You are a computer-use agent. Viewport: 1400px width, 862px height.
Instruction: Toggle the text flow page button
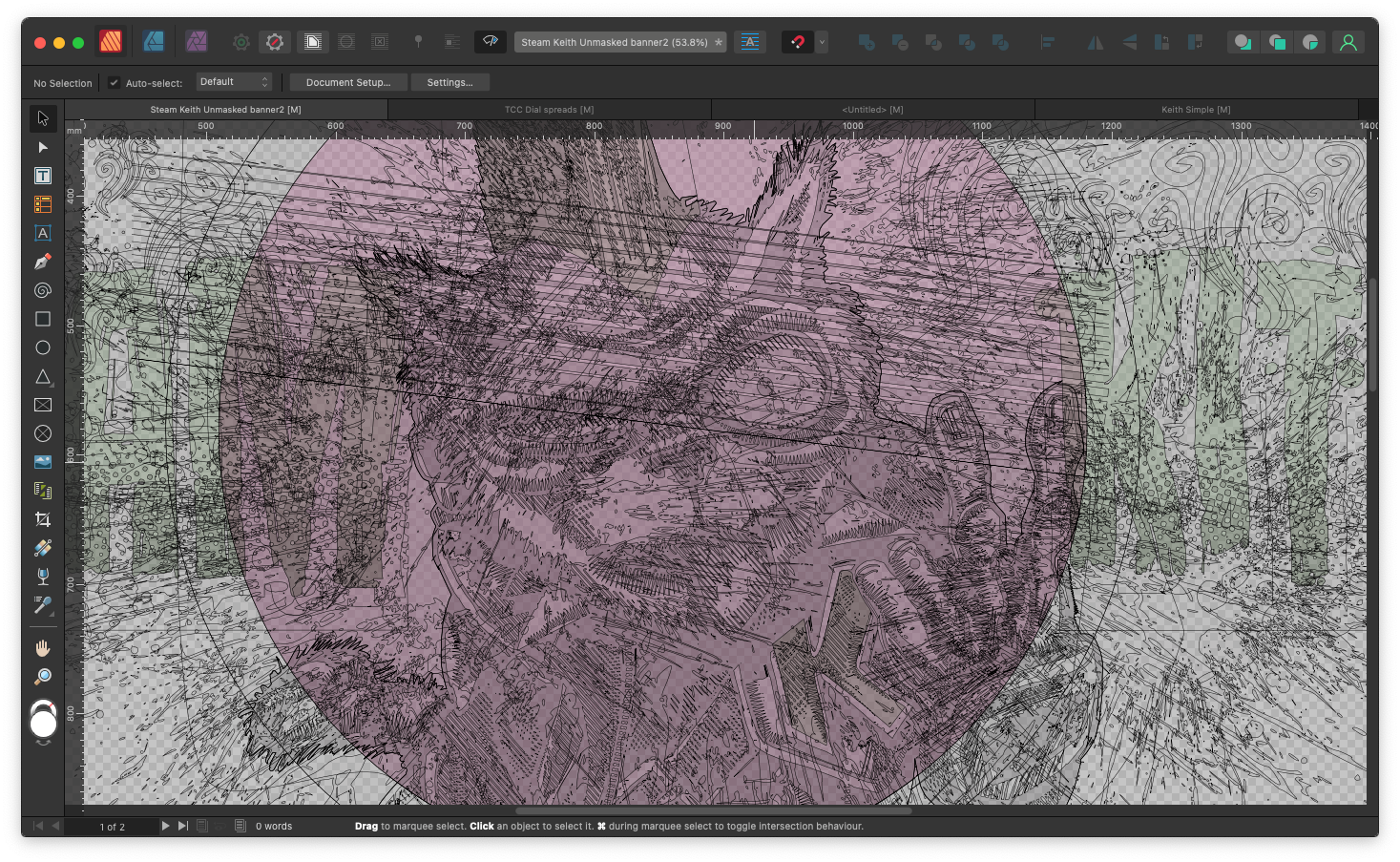[x=313, y=42]
